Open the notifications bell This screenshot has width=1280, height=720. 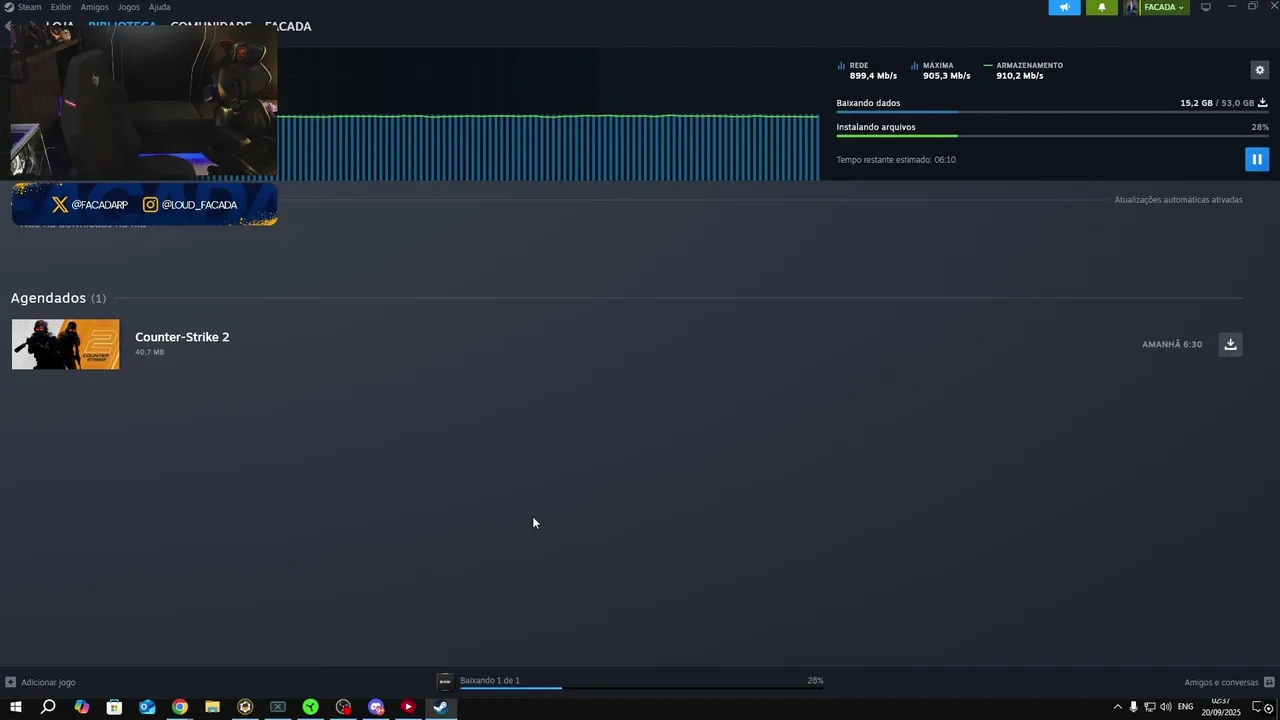pos(1102,7)
